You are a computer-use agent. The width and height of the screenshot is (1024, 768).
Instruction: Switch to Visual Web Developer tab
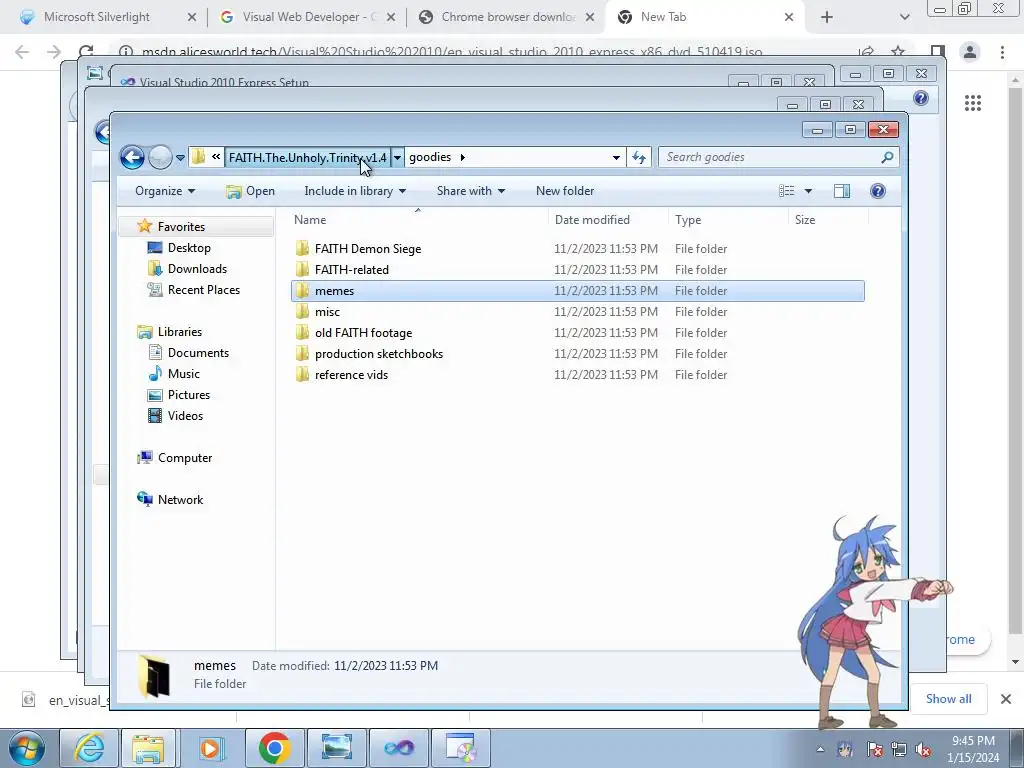pyautogui.click(x=307, y=17)
